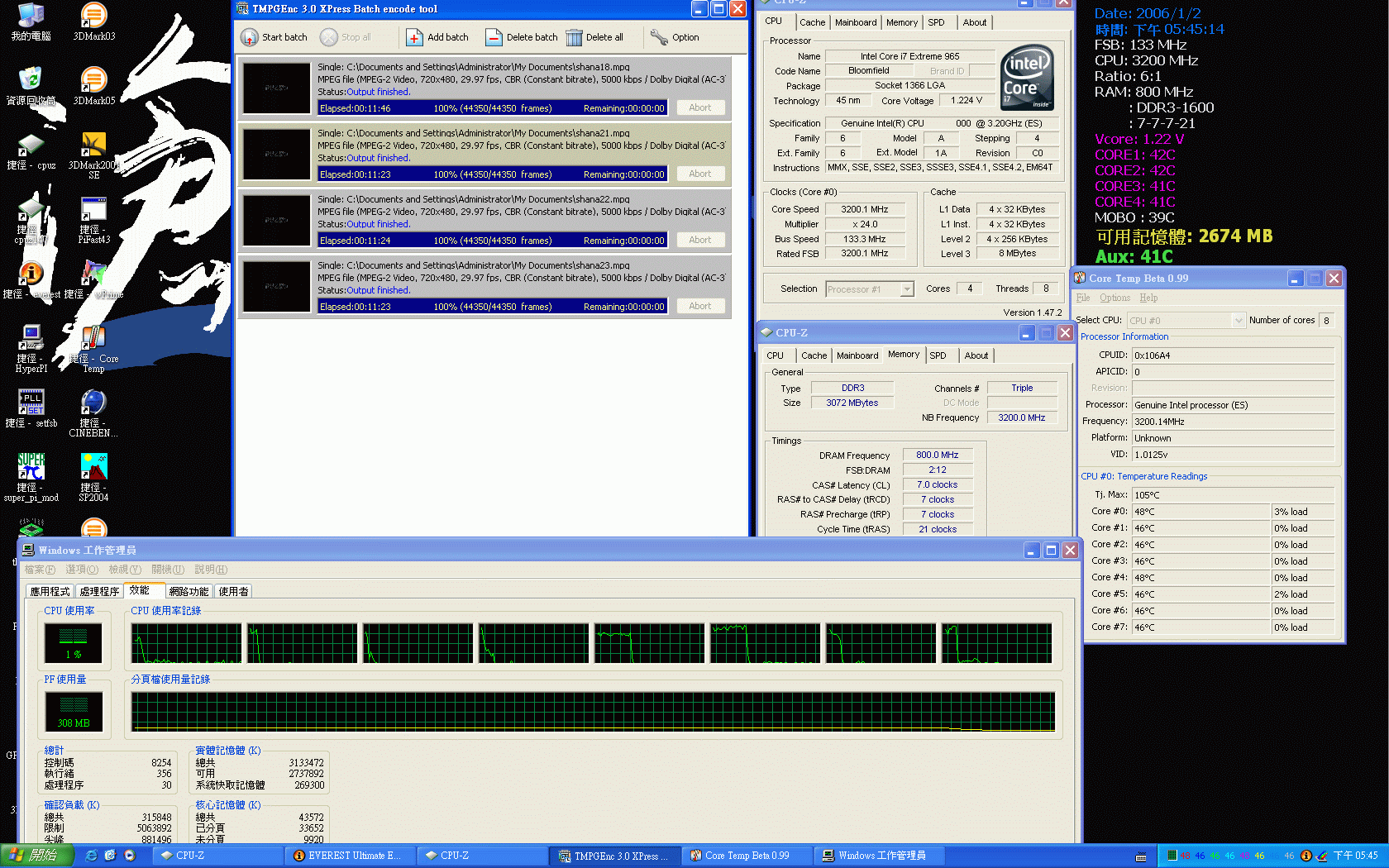The height and width of the screenshot is (868, 1389).
Task: Switch to 處理程序 tab in Task Manager
Action: 99,592
